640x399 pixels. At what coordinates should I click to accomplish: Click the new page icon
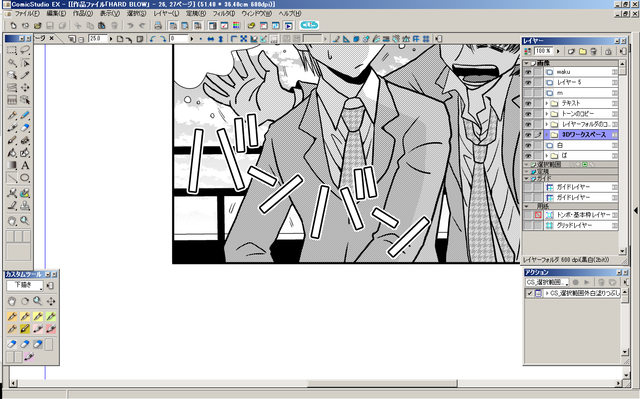pyautogui.click(x=13, y=25)
